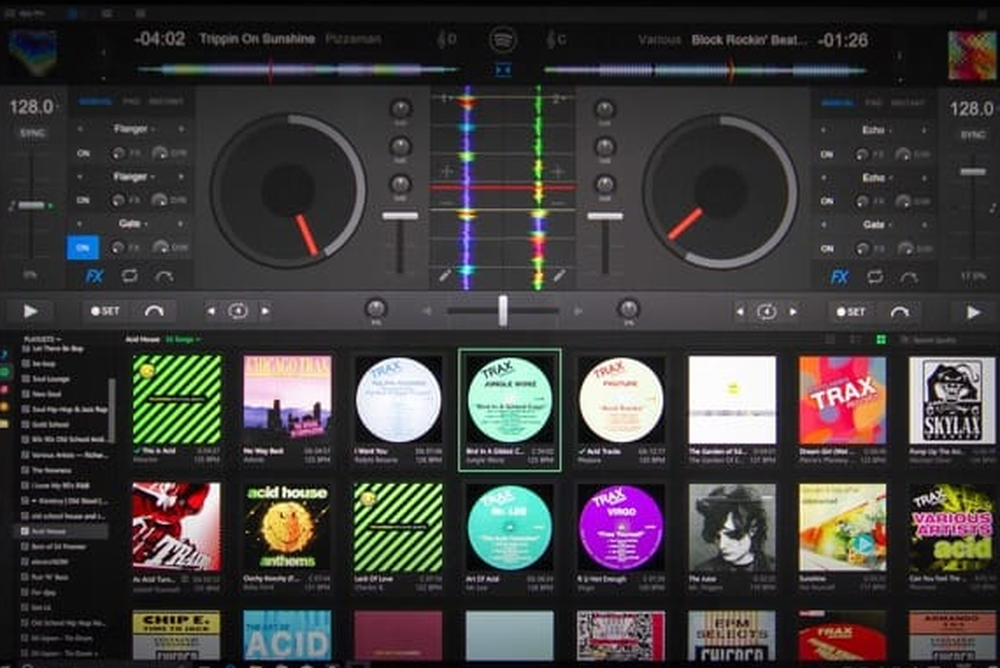Open the 26 Songs sorting dropdown
Image resolution: width=1000 pixels, height=668 pixels.
(x=181, y=339)
